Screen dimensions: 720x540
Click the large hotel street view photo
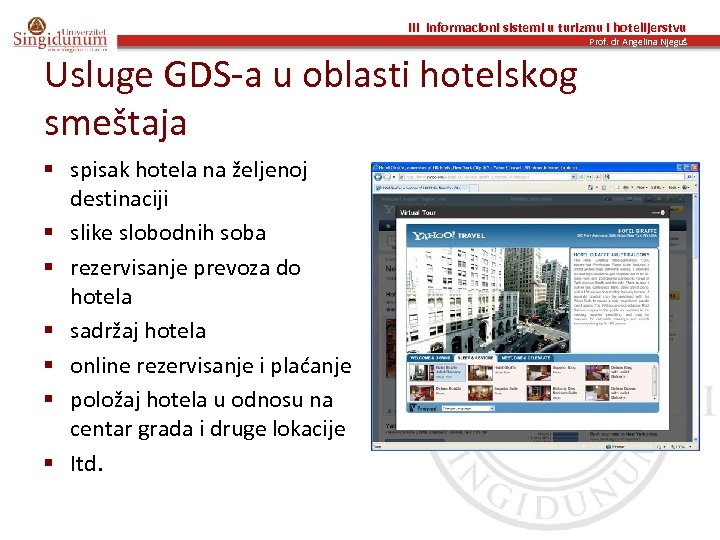(x=488, y=300)
